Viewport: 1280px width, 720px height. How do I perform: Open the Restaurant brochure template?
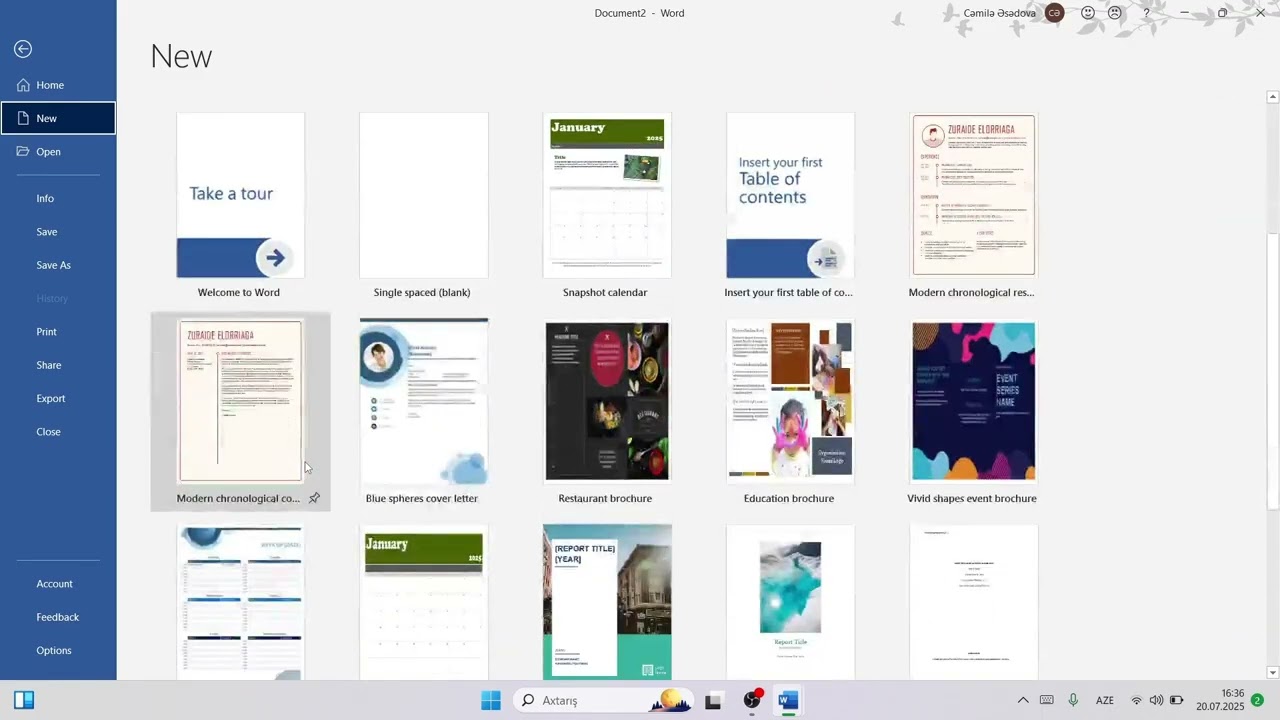(x=607, y=401)
